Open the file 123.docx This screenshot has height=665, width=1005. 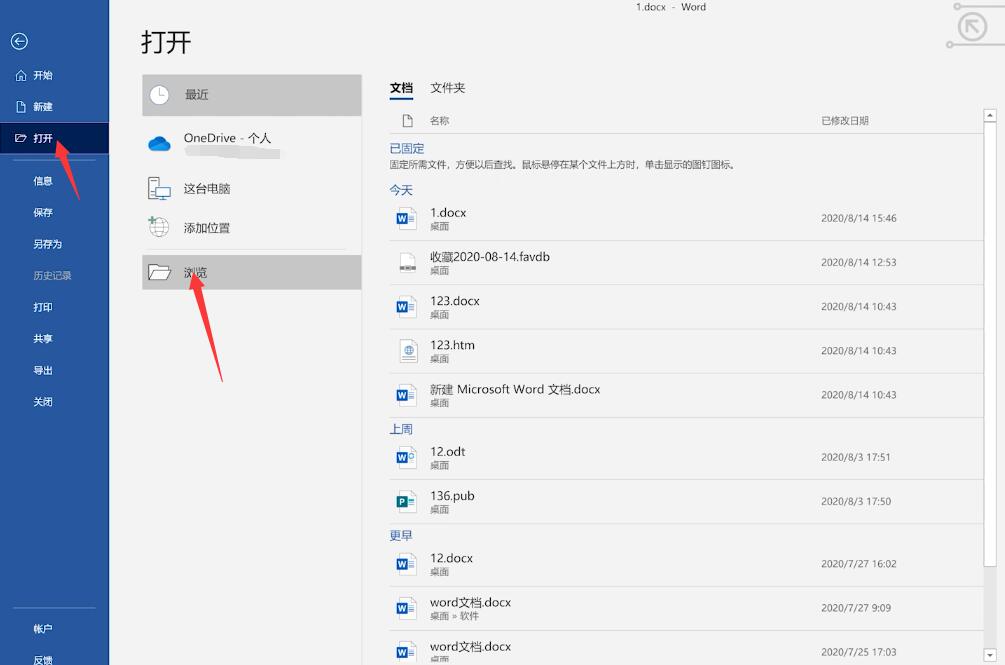[x=686, y=307]
